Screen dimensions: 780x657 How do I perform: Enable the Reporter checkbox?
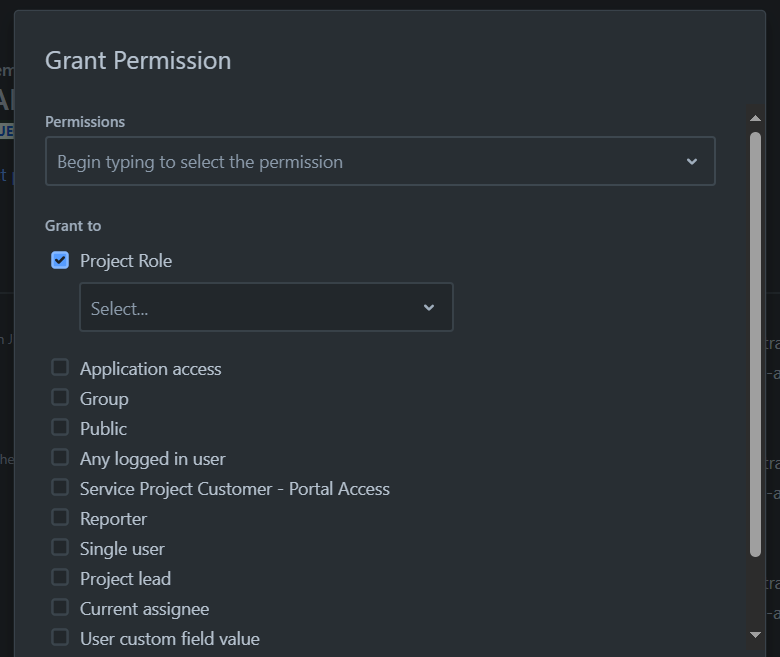[x=60, y=518]
